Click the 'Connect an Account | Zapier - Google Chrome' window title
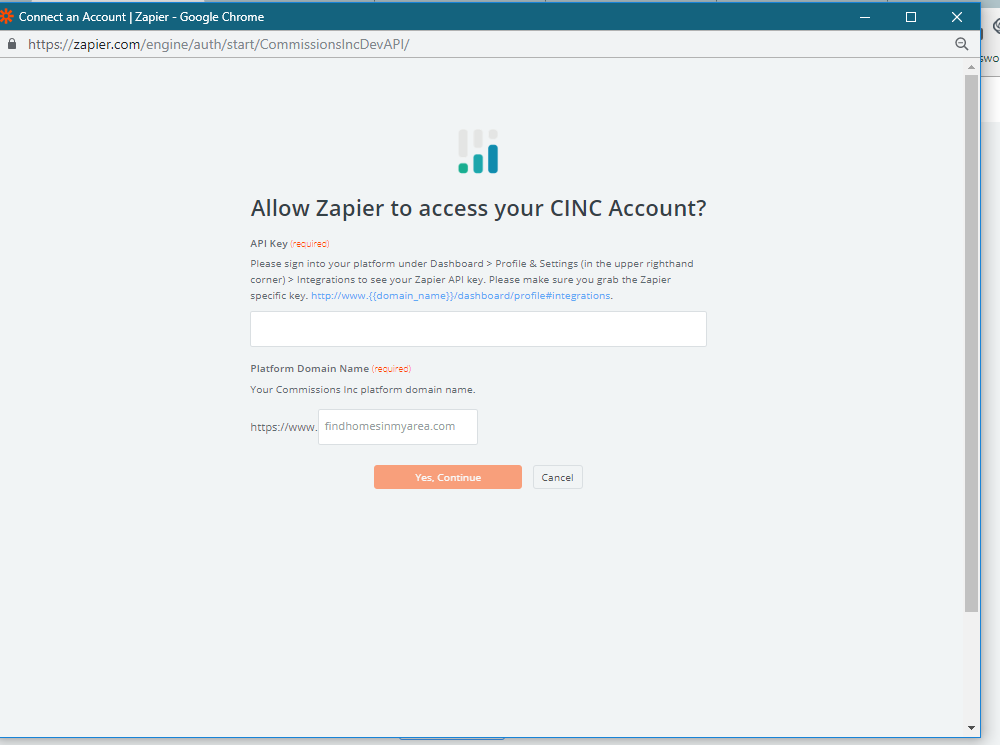The image size is (1000, 745). pos(142,17)
